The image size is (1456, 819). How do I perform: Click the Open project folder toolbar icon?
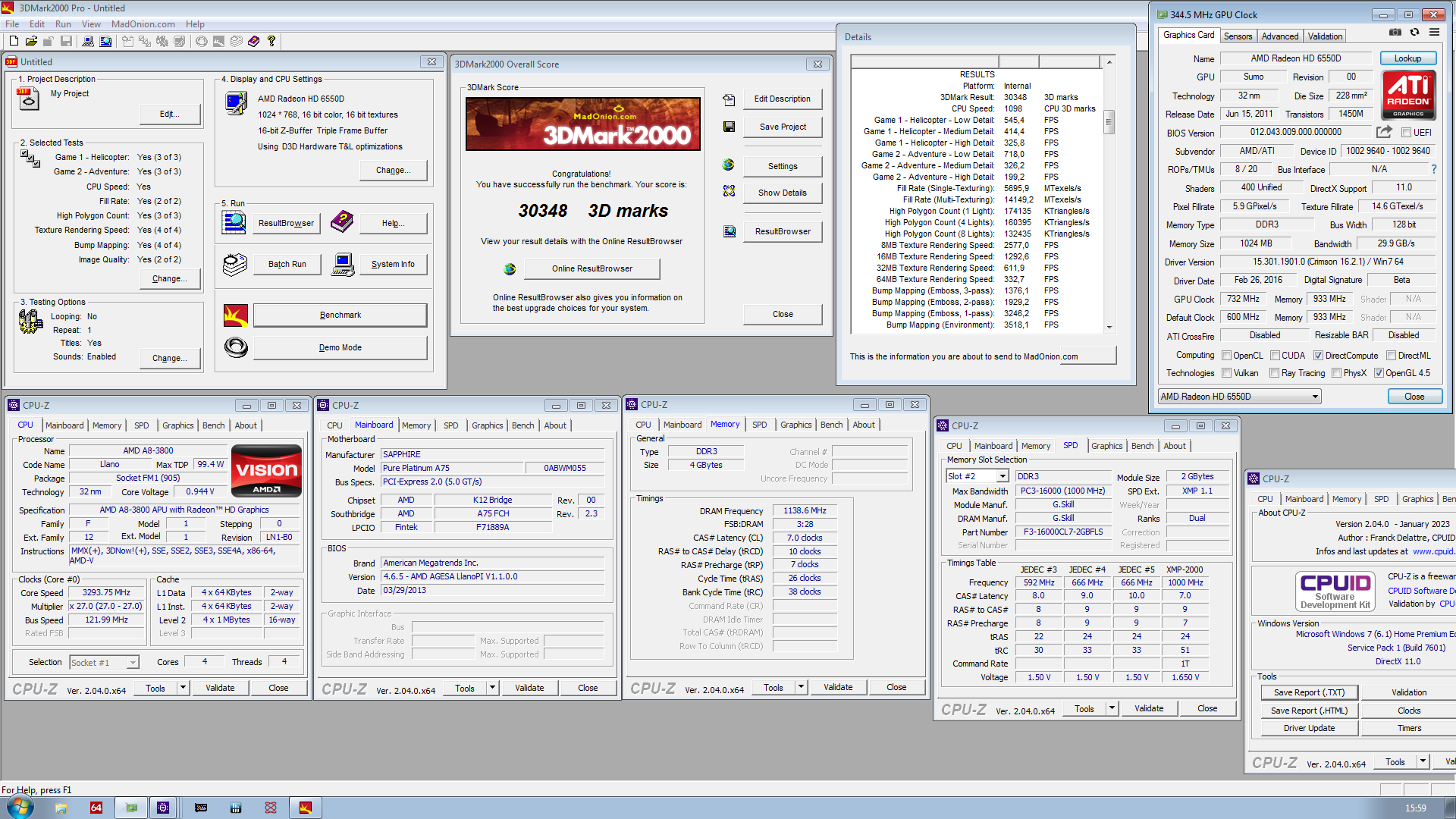pyautogui.click(x=31, y=41)
